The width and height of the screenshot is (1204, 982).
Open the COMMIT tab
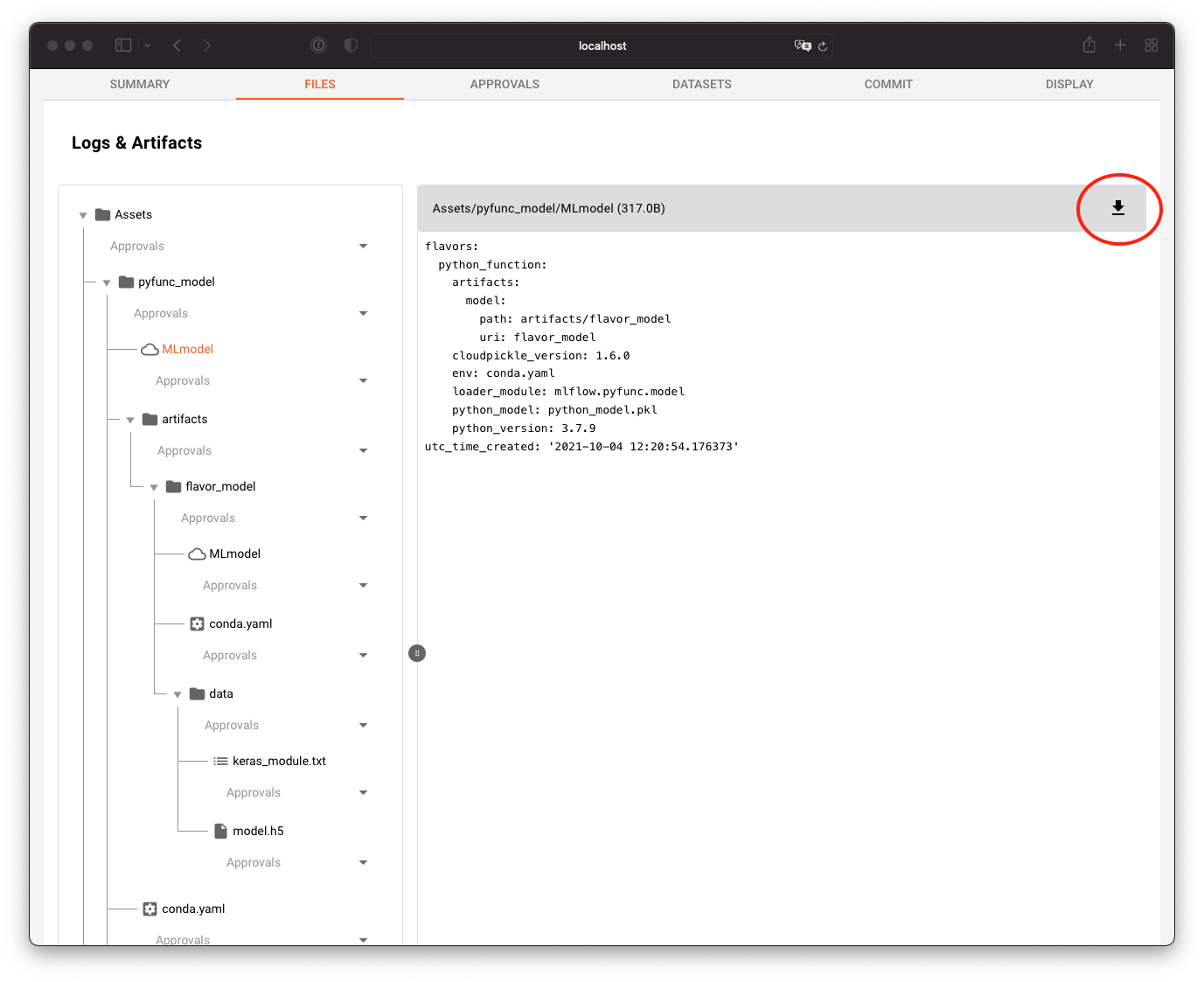[888, 84]
